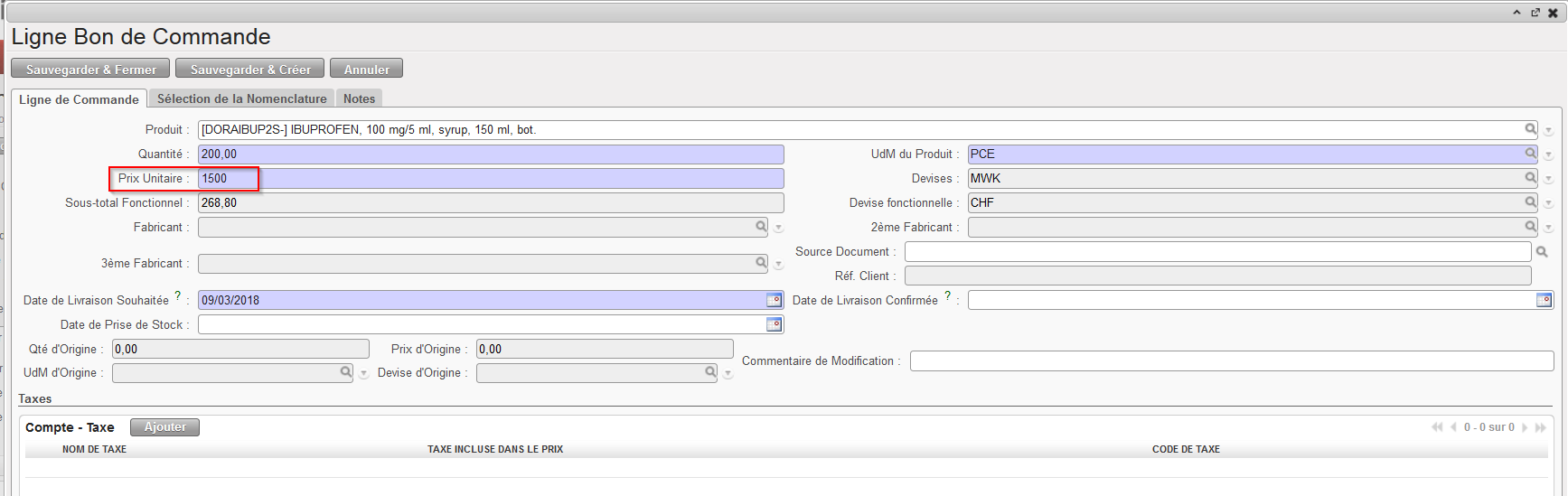
Task: Expand the Produit dropdown arrow
Action: 1548,131
